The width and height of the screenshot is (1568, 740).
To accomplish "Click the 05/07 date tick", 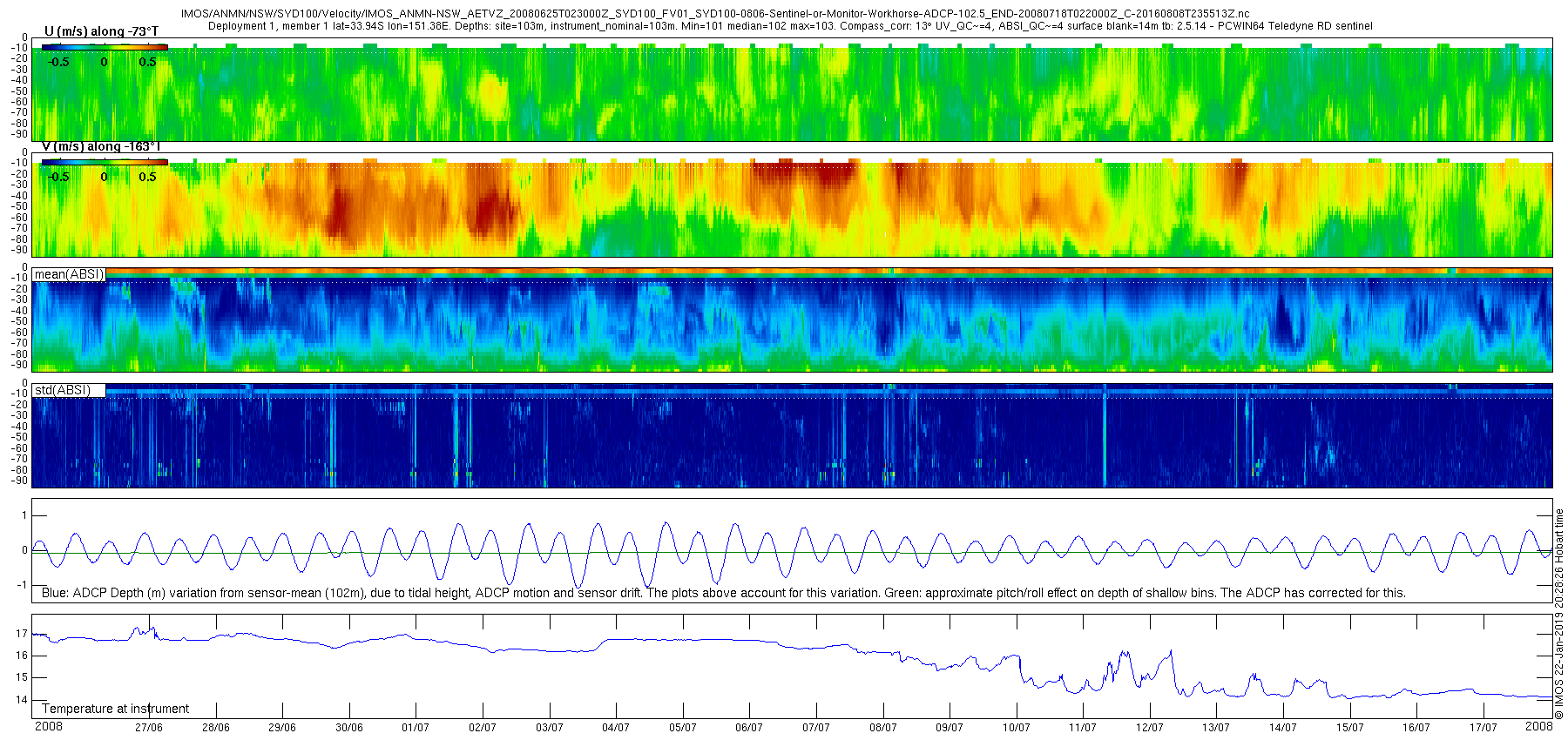I will click(683, 728).
